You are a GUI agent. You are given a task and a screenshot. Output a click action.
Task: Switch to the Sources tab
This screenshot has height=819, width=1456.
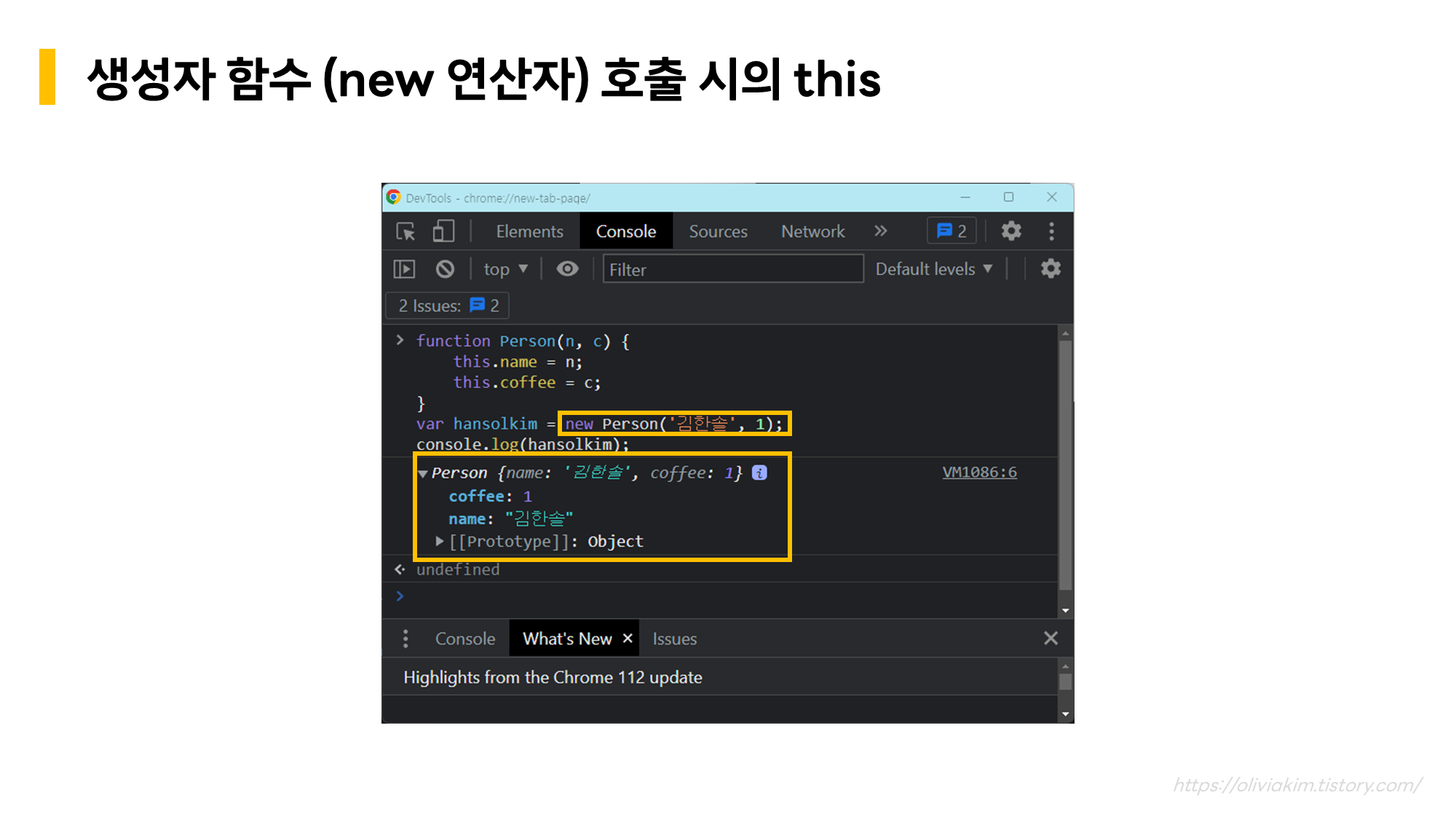[718, 232]
